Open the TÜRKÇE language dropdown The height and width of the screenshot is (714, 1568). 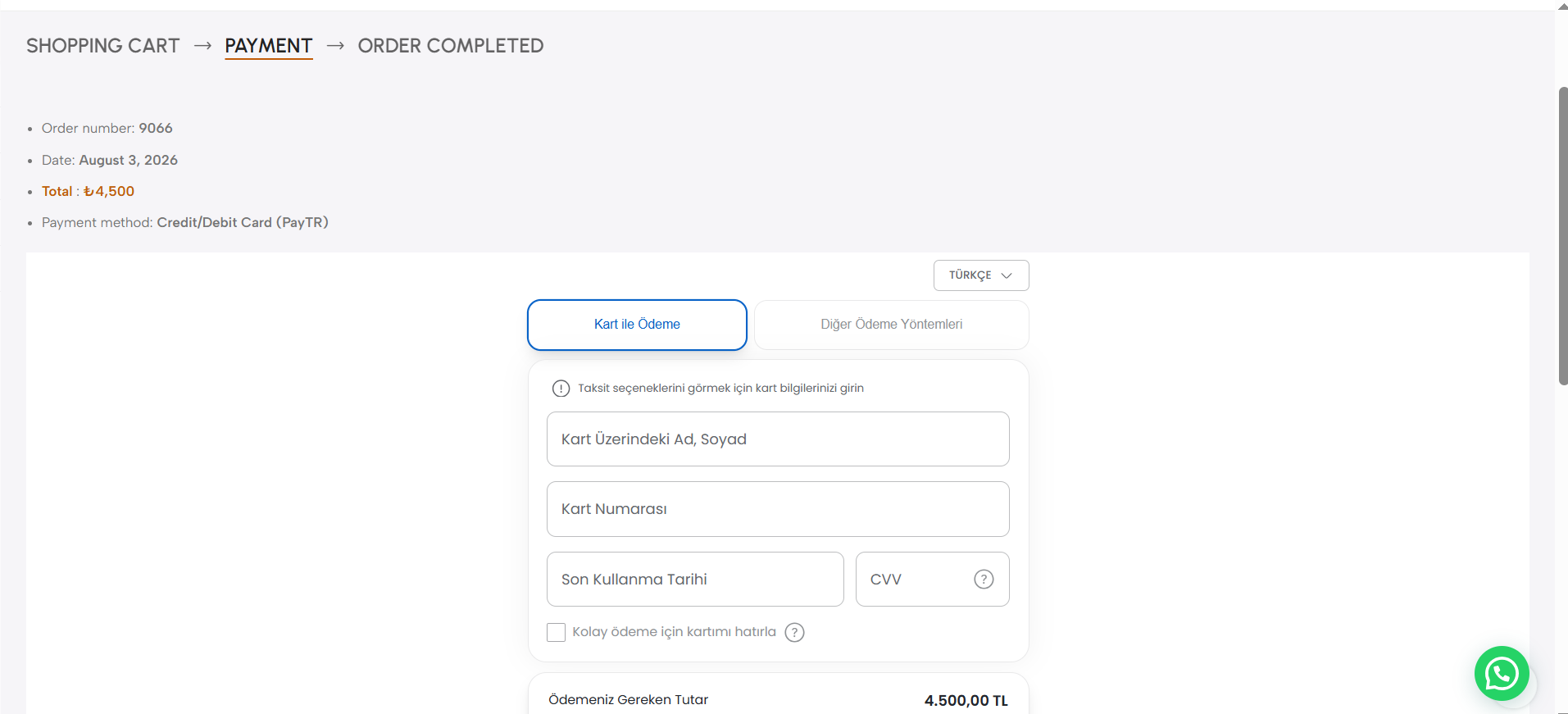981,275
